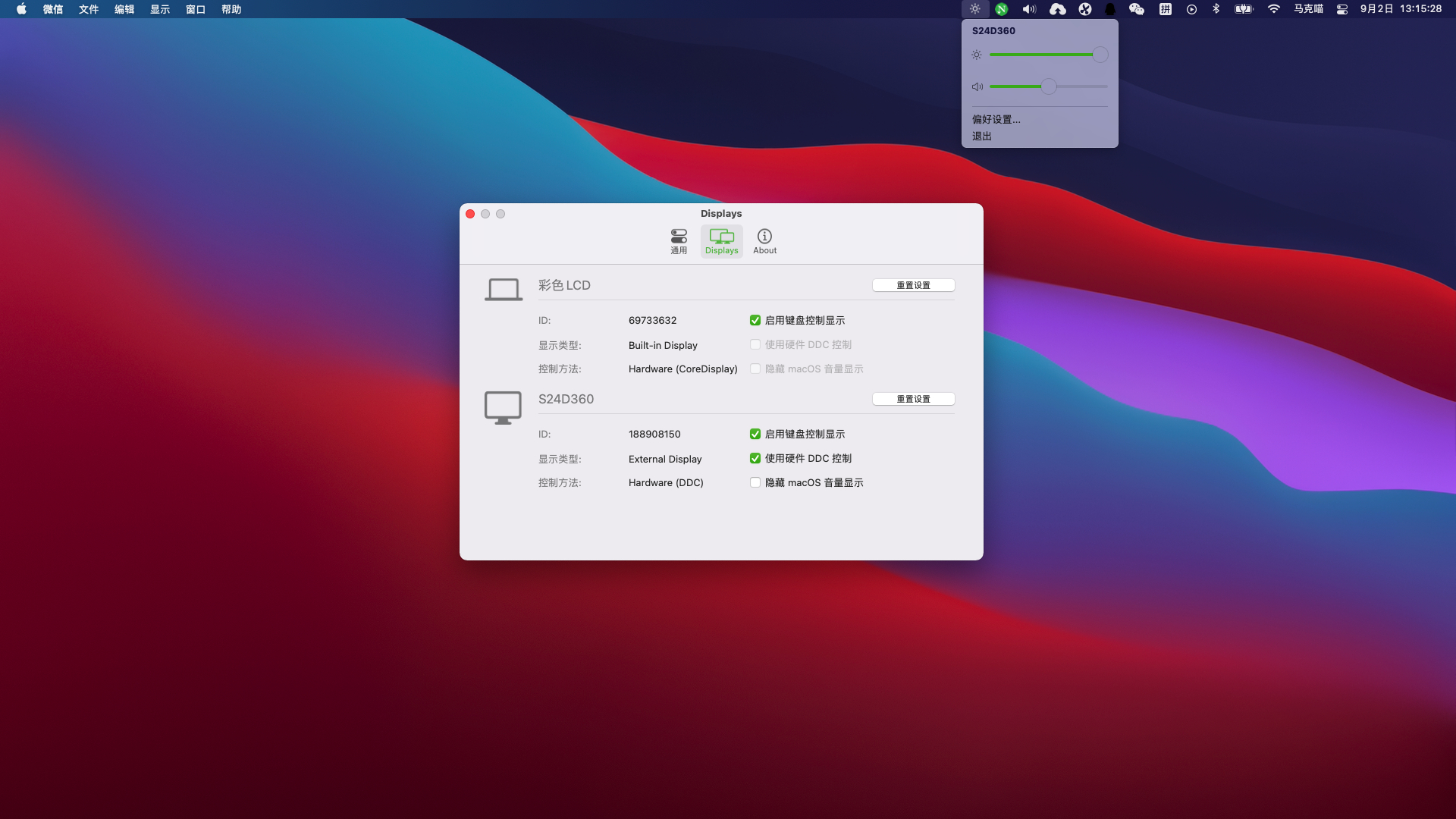Open the WeChat menu bar icon
The width and height of the screenshot is (1456, 819).
(1136, 9)
